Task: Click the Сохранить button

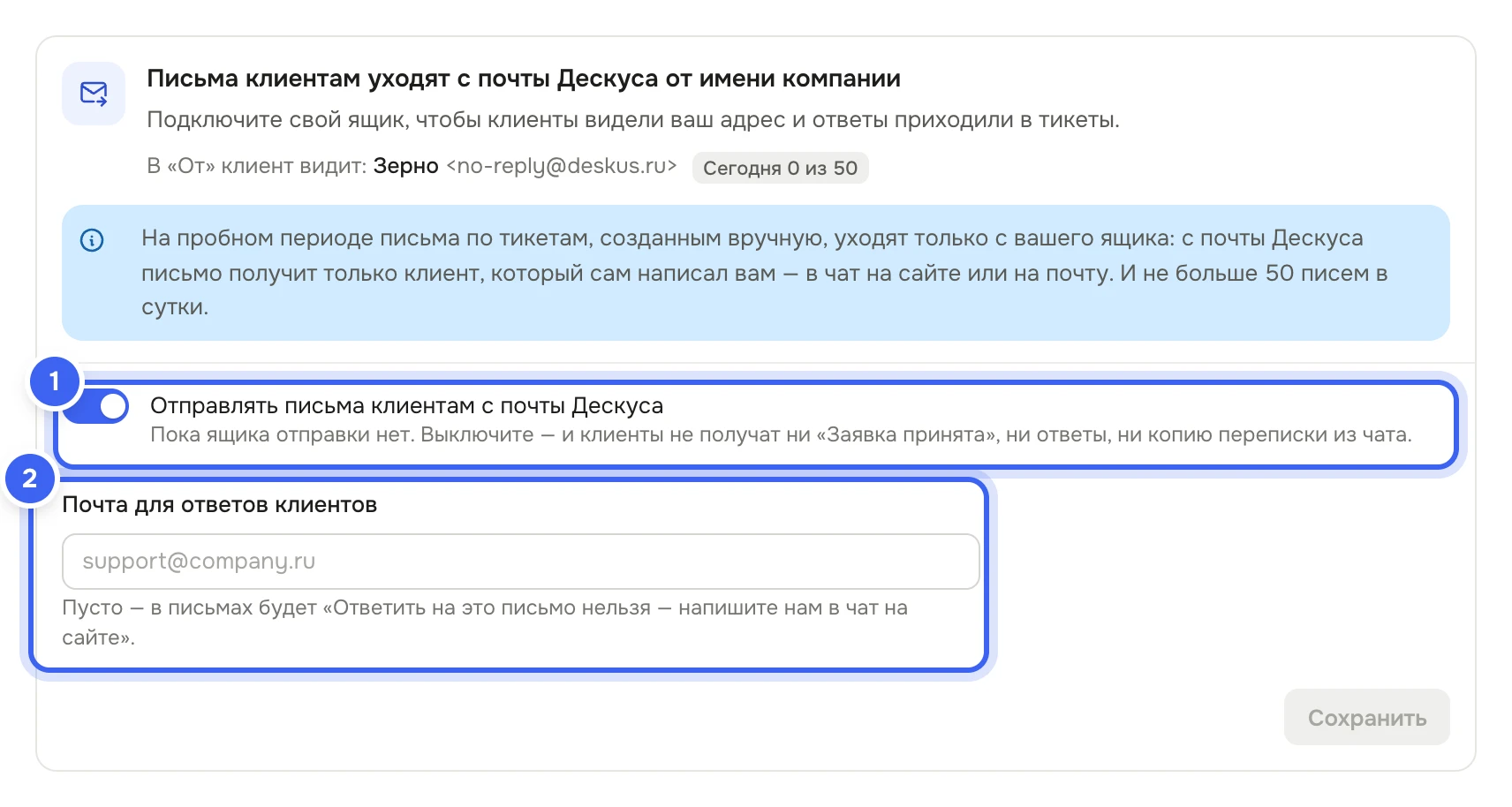Action: 1366,717
